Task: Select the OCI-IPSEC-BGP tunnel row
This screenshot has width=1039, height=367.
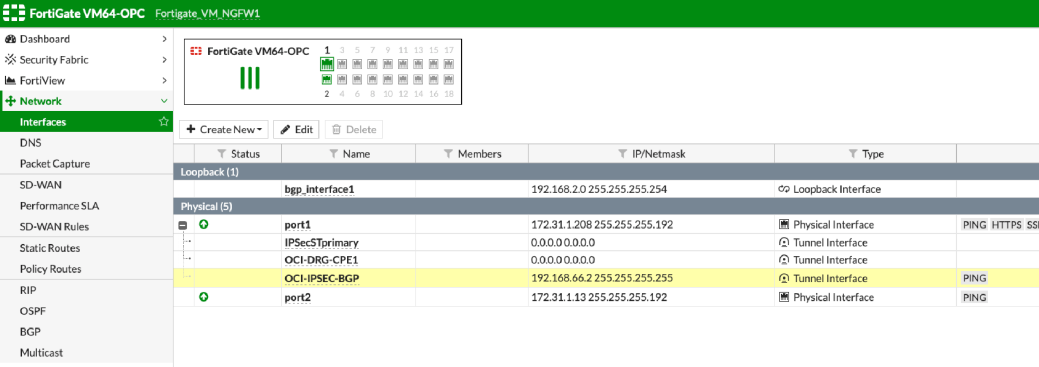Action: 606,278
